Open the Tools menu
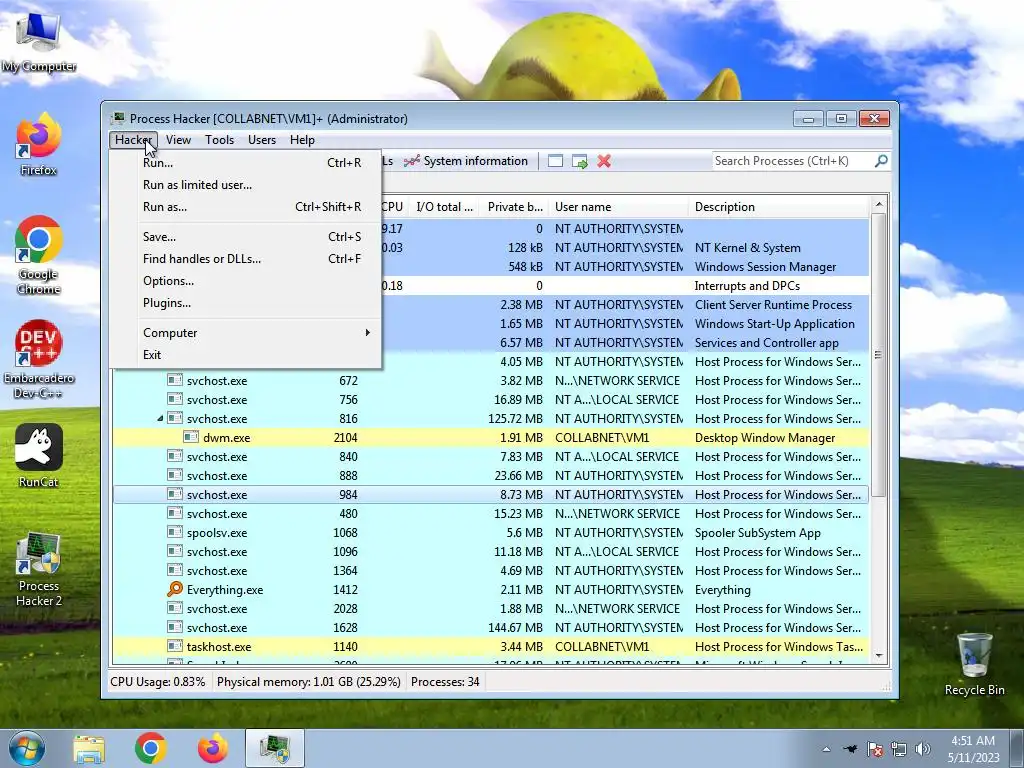 coord(219,140)
